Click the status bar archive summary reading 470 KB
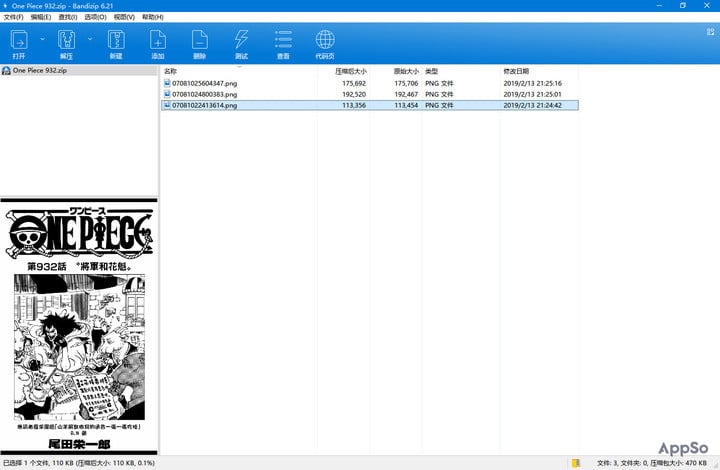The height and width of the screenshot is (470, 720). 652,463
